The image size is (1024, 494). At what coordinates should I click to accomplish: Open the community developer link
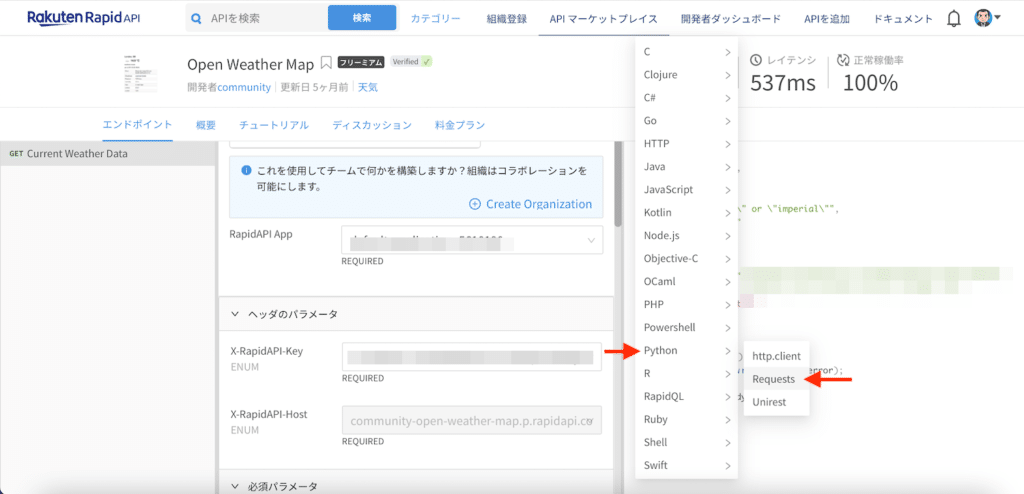coord(244,87)
